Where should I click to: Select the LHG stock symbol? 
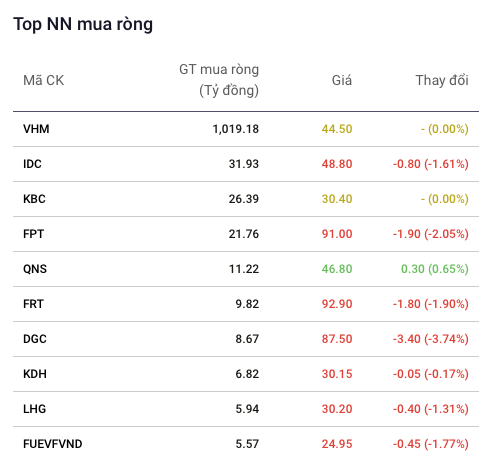pyautogui.click(x=34, y=409)
